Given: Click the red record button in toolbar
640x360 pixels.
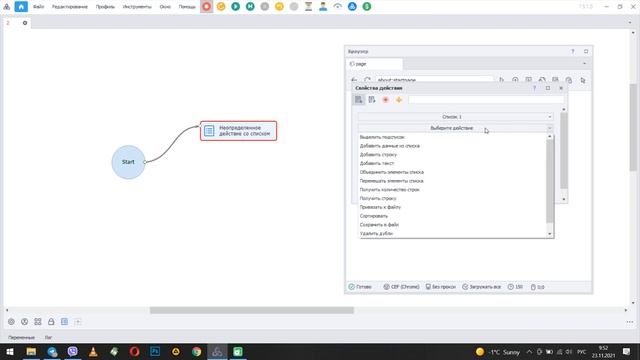Looking at the screenshot, I should tap(207, 7).
